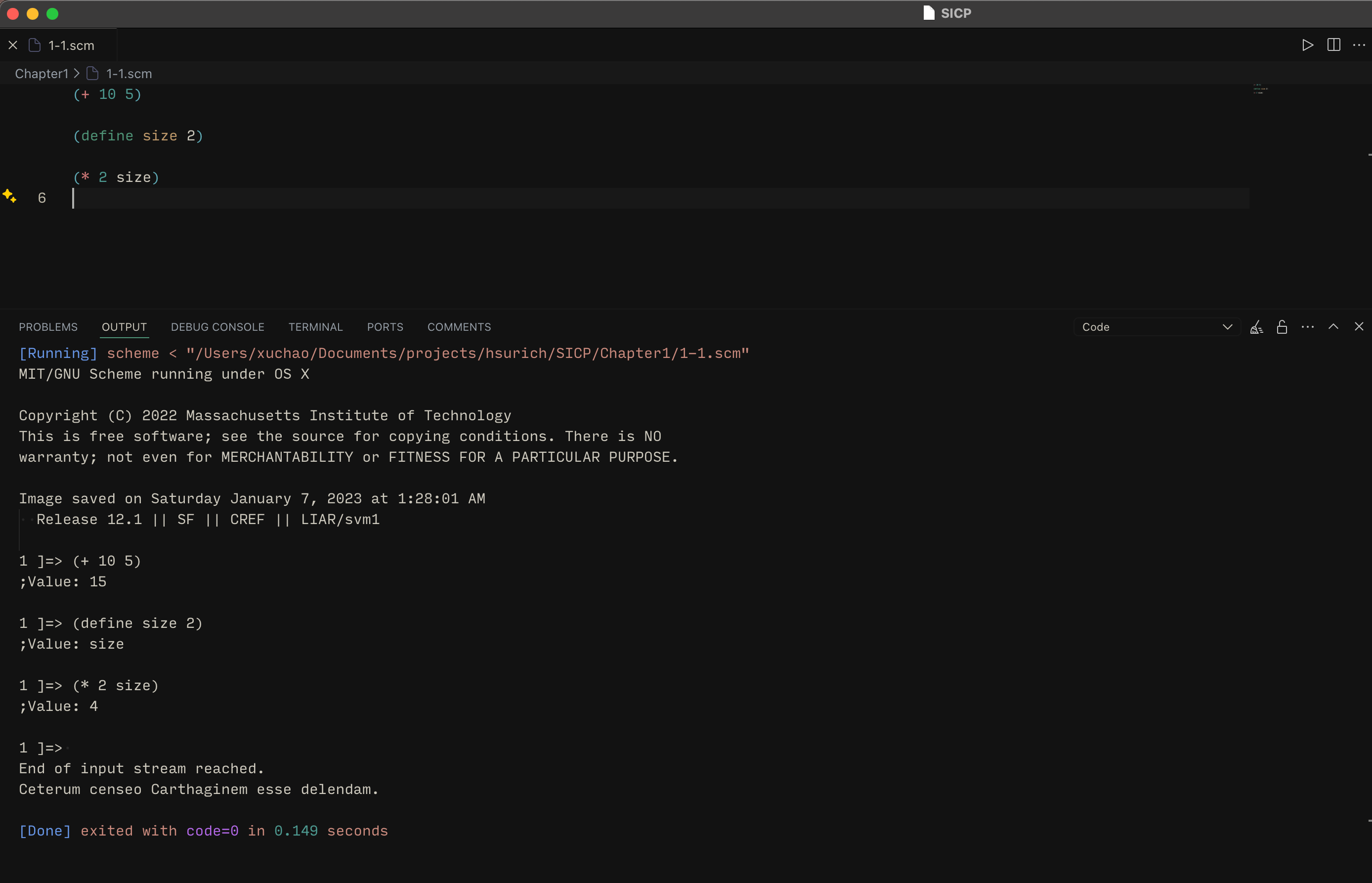The width and height of the screenshot is (1372, 883).
Task: Open the Code output channel dropdown
Action: click(1157, 327)
